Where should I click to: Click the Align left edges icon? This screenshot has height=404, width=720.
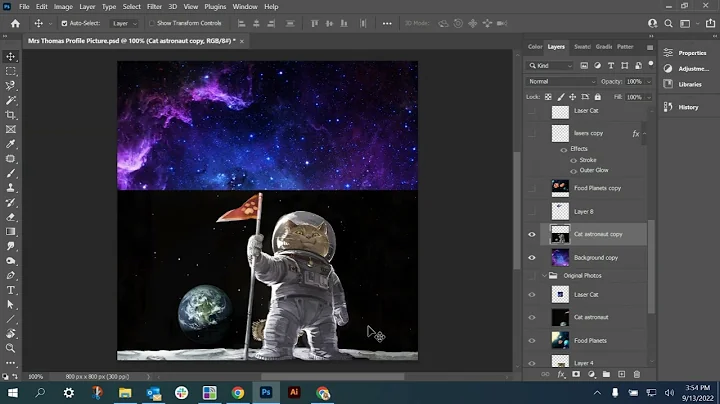[x=241, y=23]
